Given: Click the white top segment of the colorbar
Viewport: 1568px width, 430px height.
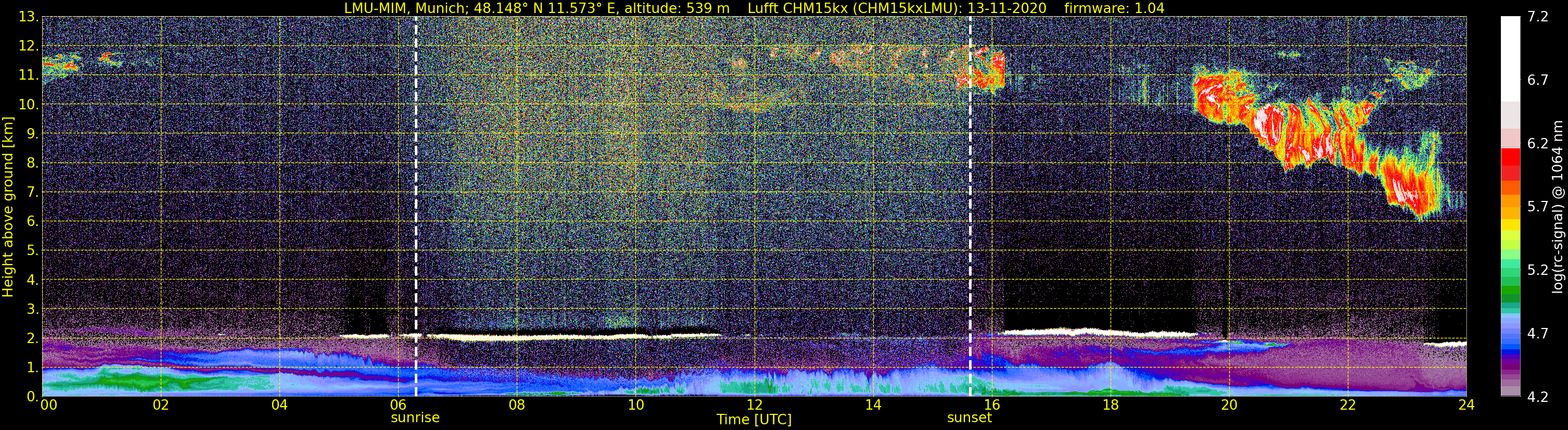Looking at the screenshot, I should pyautogui.click(x=1510, y=58).
